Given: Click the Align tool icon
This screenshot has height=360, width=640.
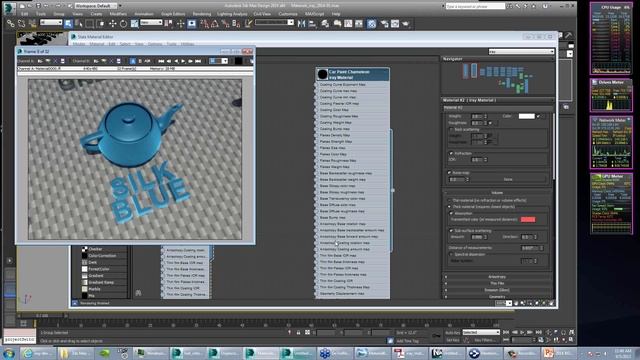Looking at the screenshot, I should point(312,24).
